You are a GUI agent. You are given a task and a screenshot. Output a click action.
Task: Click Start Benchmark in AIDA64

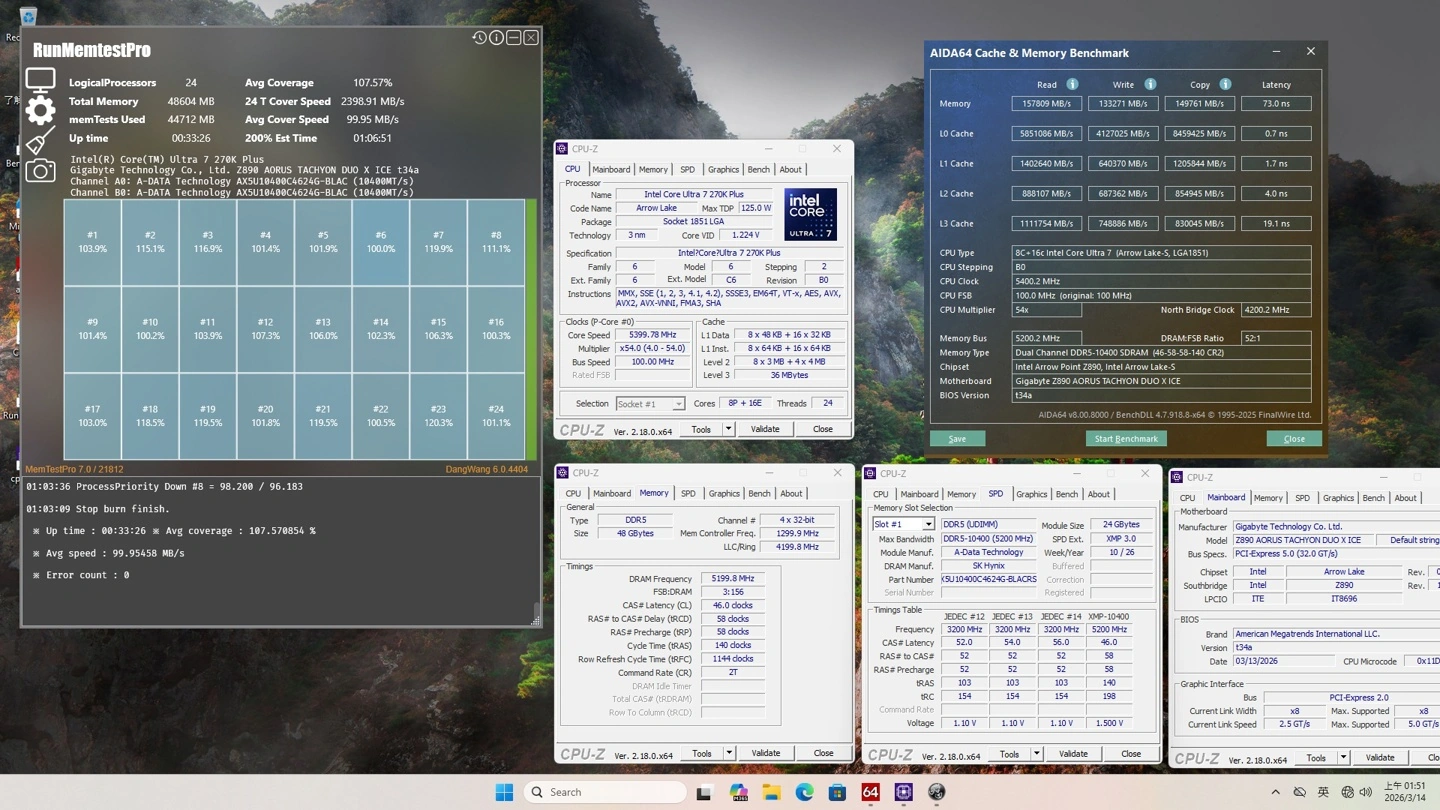coord(1126,438)
